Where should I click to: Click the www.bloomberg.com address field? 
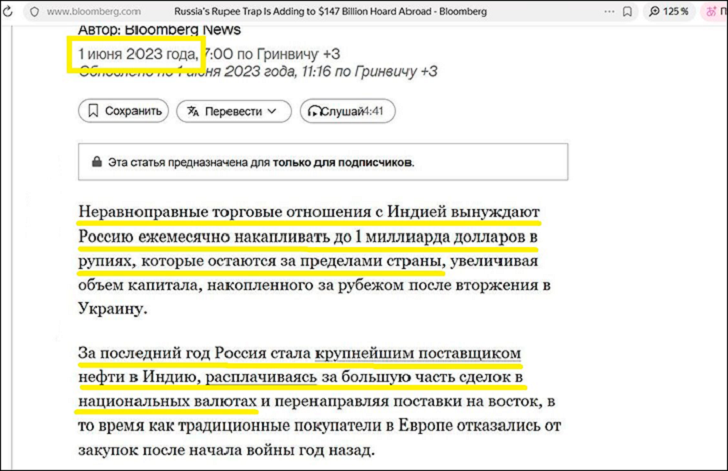click(94, 12)
